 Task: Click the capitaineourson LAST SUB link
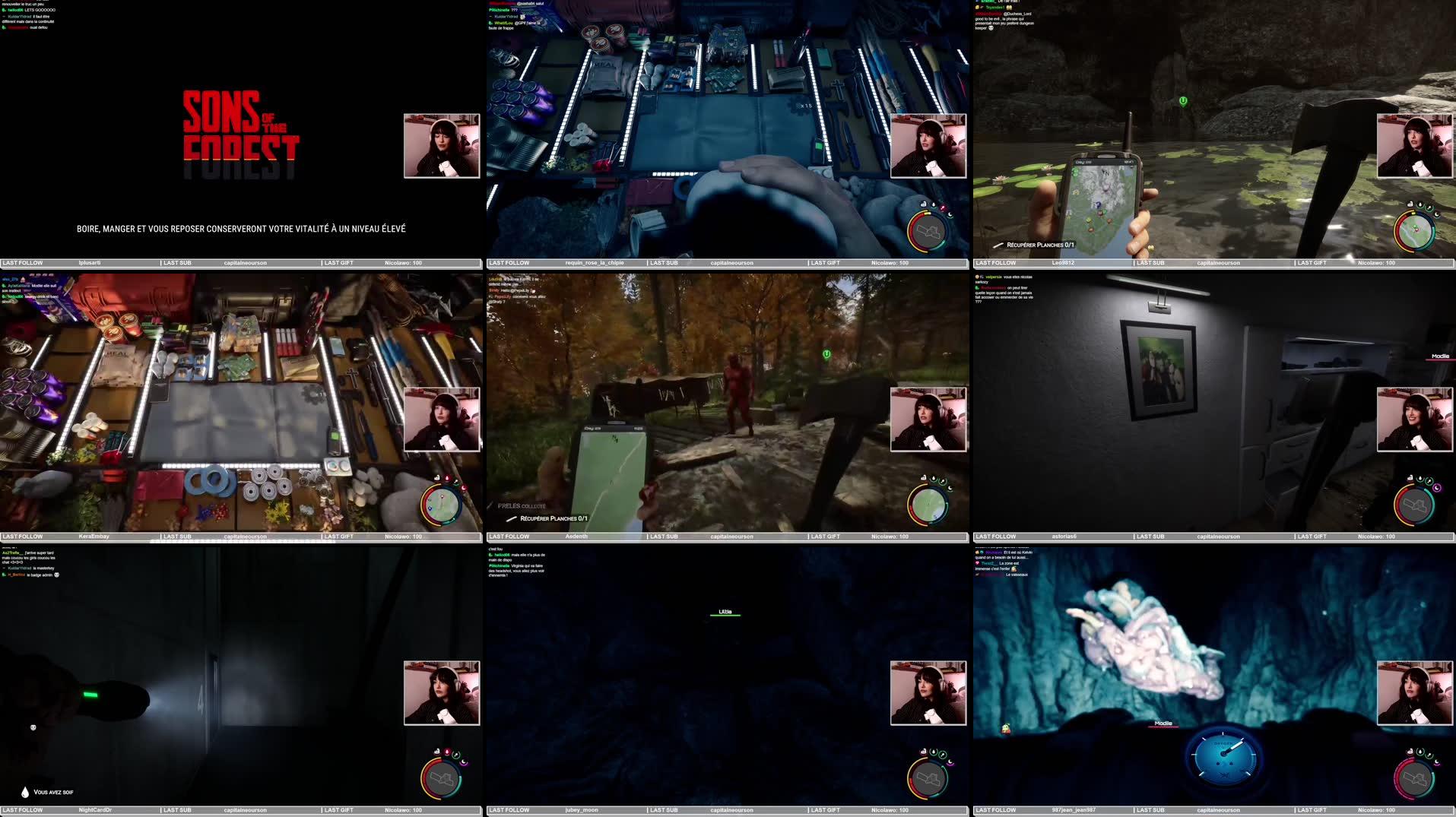245,263
